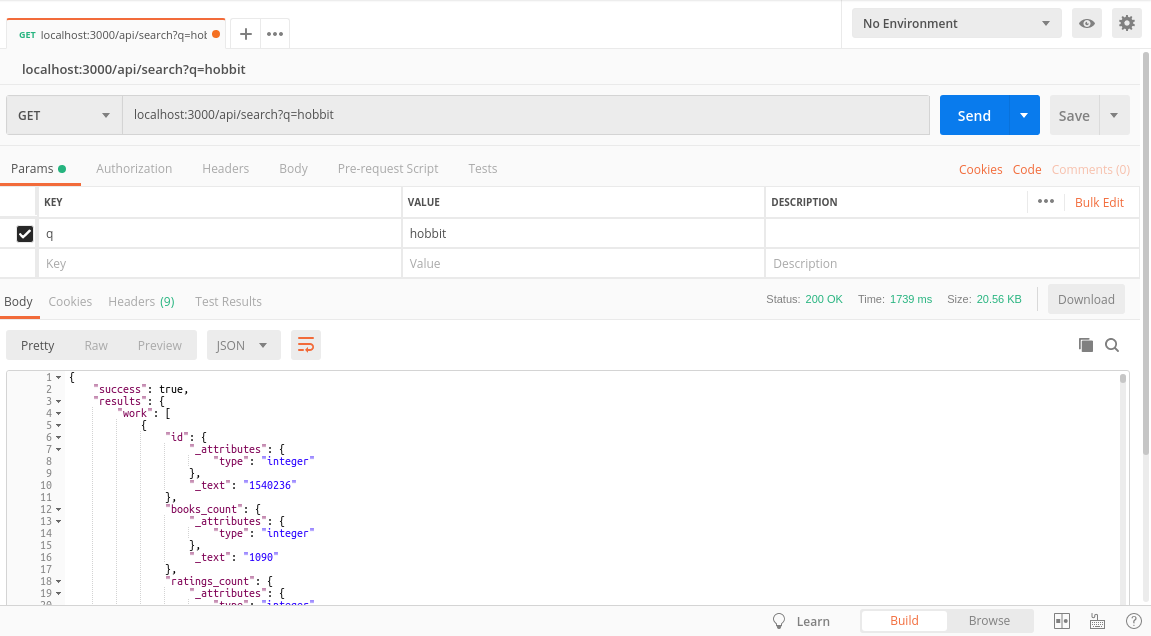This screenshot has width=1151, height=636.
Task: Edit the q key cell
Action: 219,234
